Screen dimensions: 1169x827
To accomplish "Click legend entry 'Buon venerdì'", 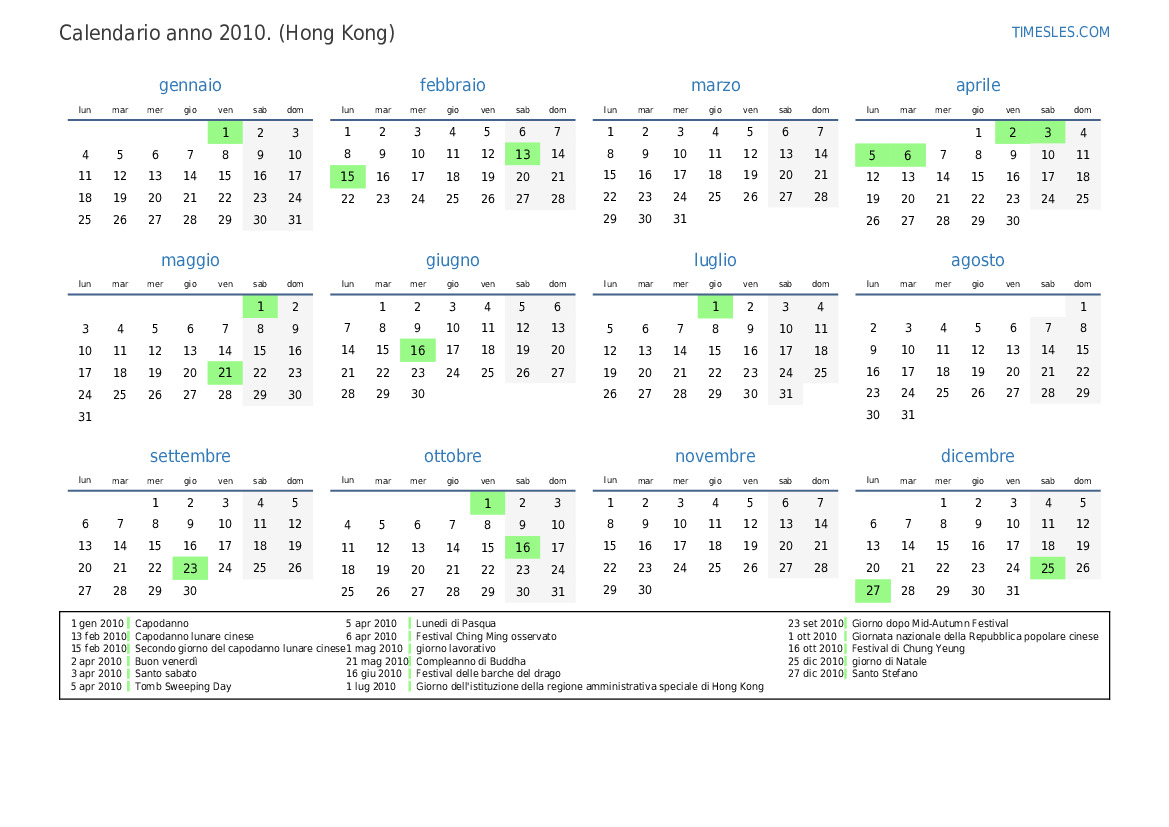I will point(166,661).
